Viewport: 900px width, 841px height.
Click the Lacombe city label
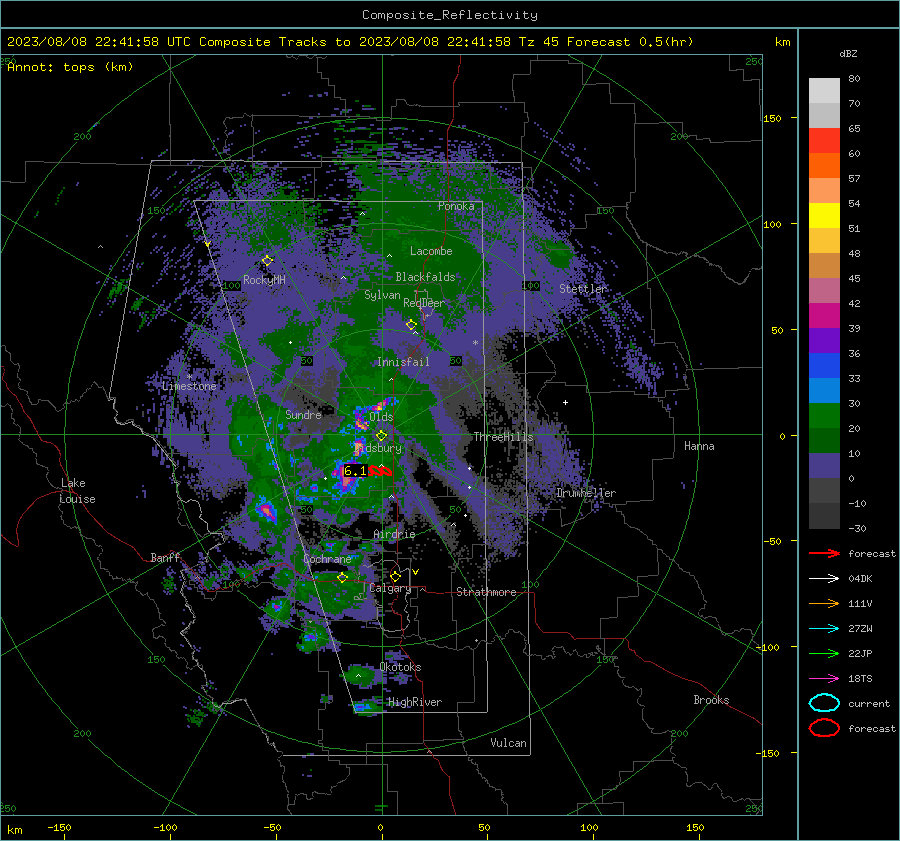tap(431, 251)
